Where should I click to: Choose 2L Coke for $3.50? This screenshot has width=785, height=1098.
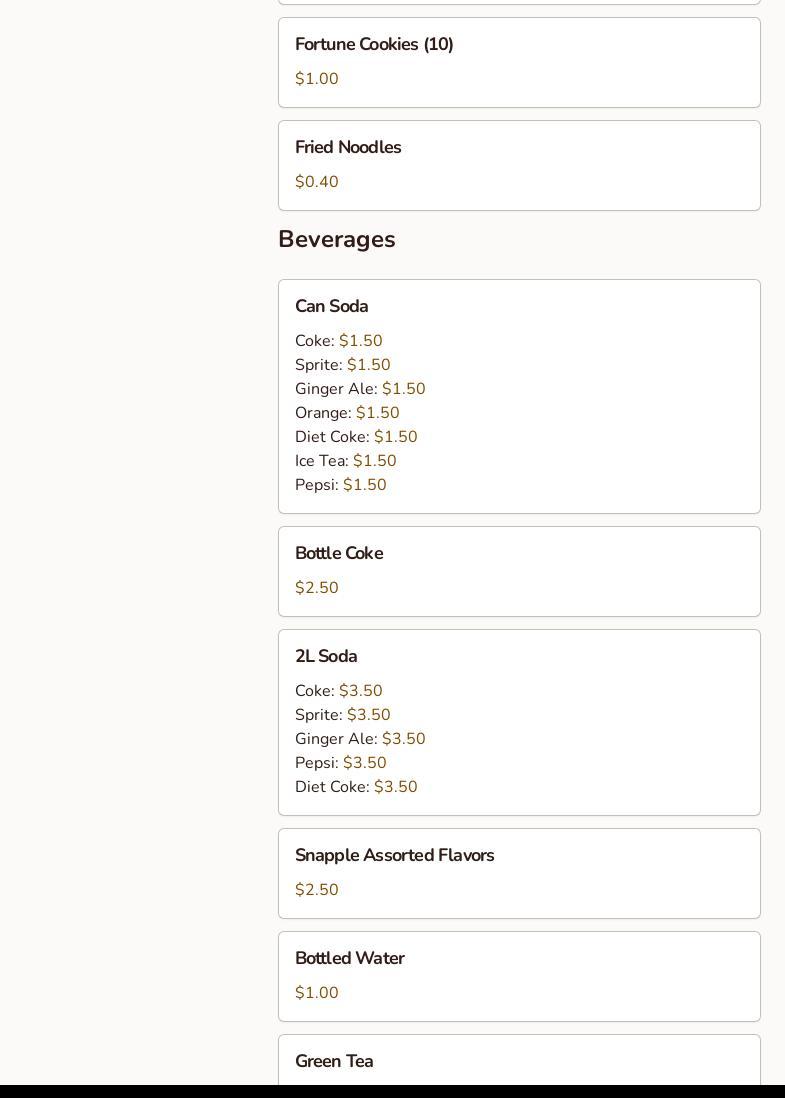(x=338, y=691)
